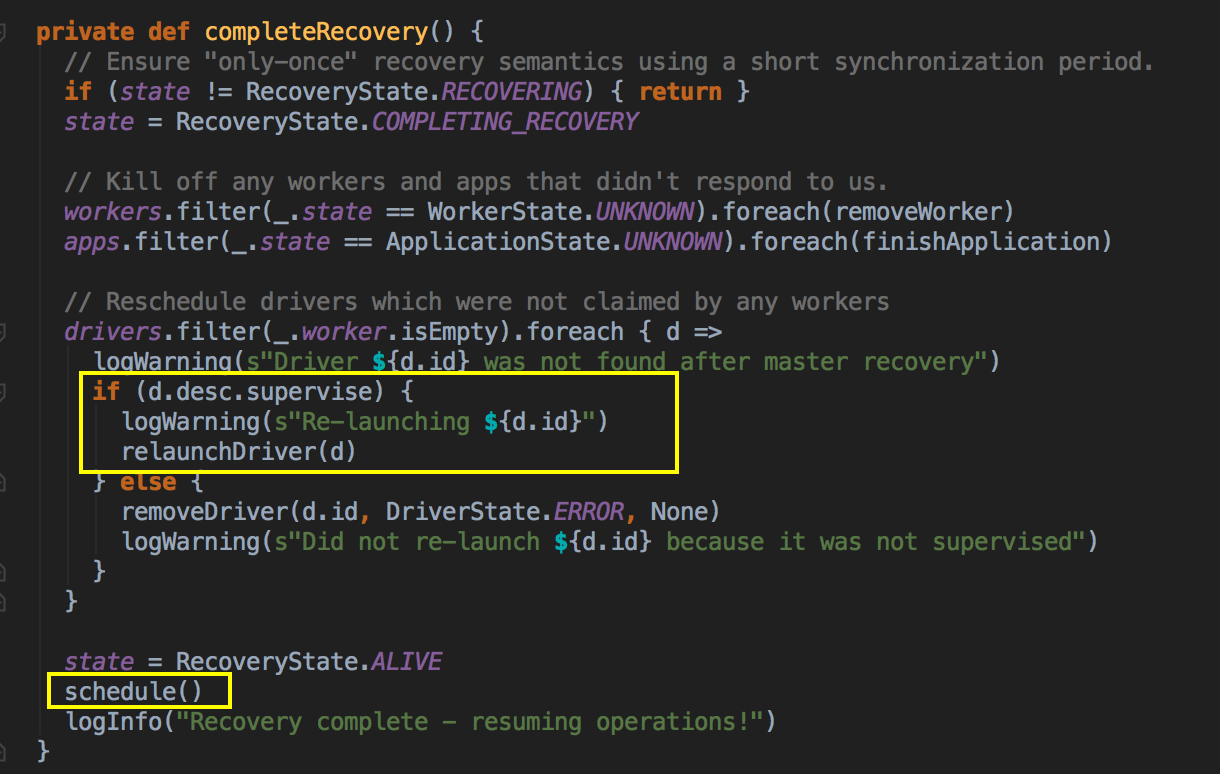Click the 'private' keyword

pos(85,32)
